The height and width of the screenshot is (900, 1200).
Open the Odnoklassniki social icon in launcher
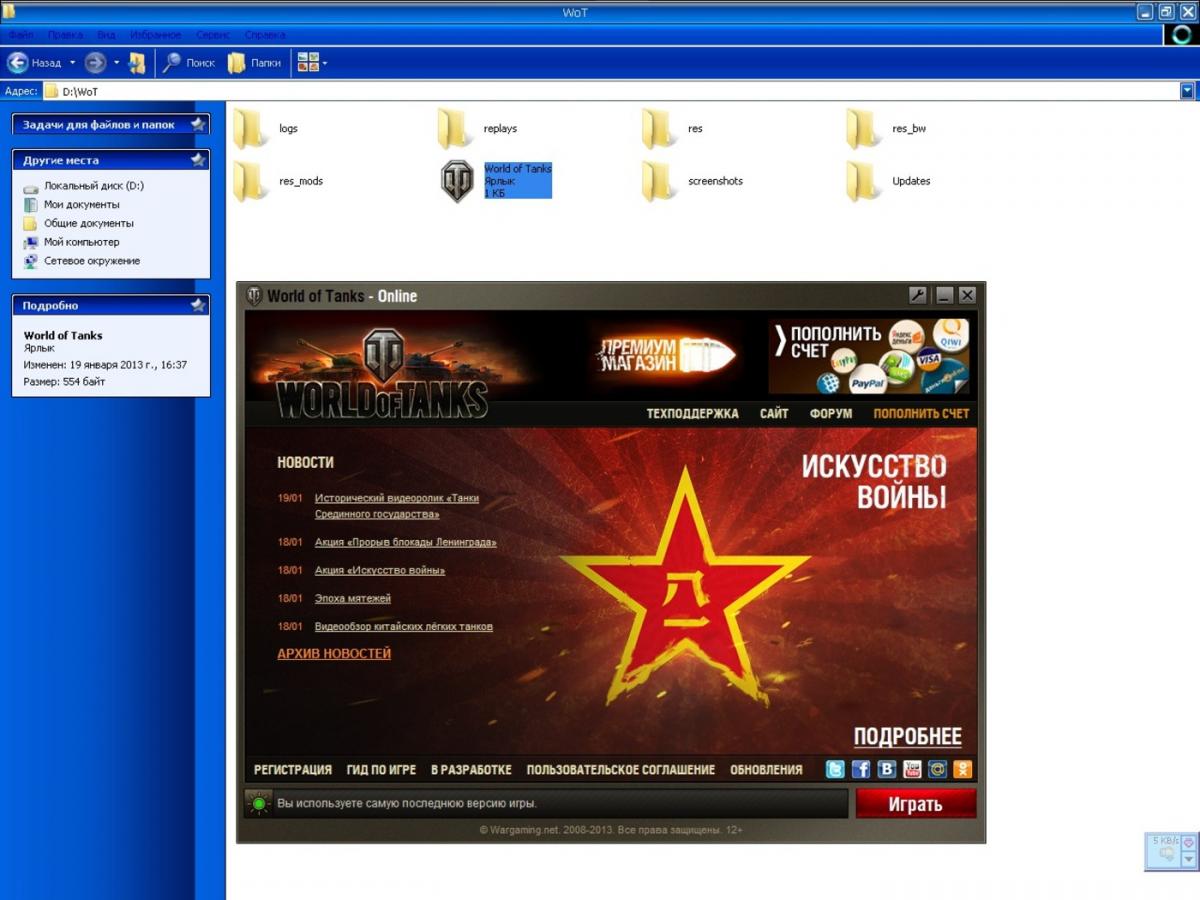tap(963, 769)
